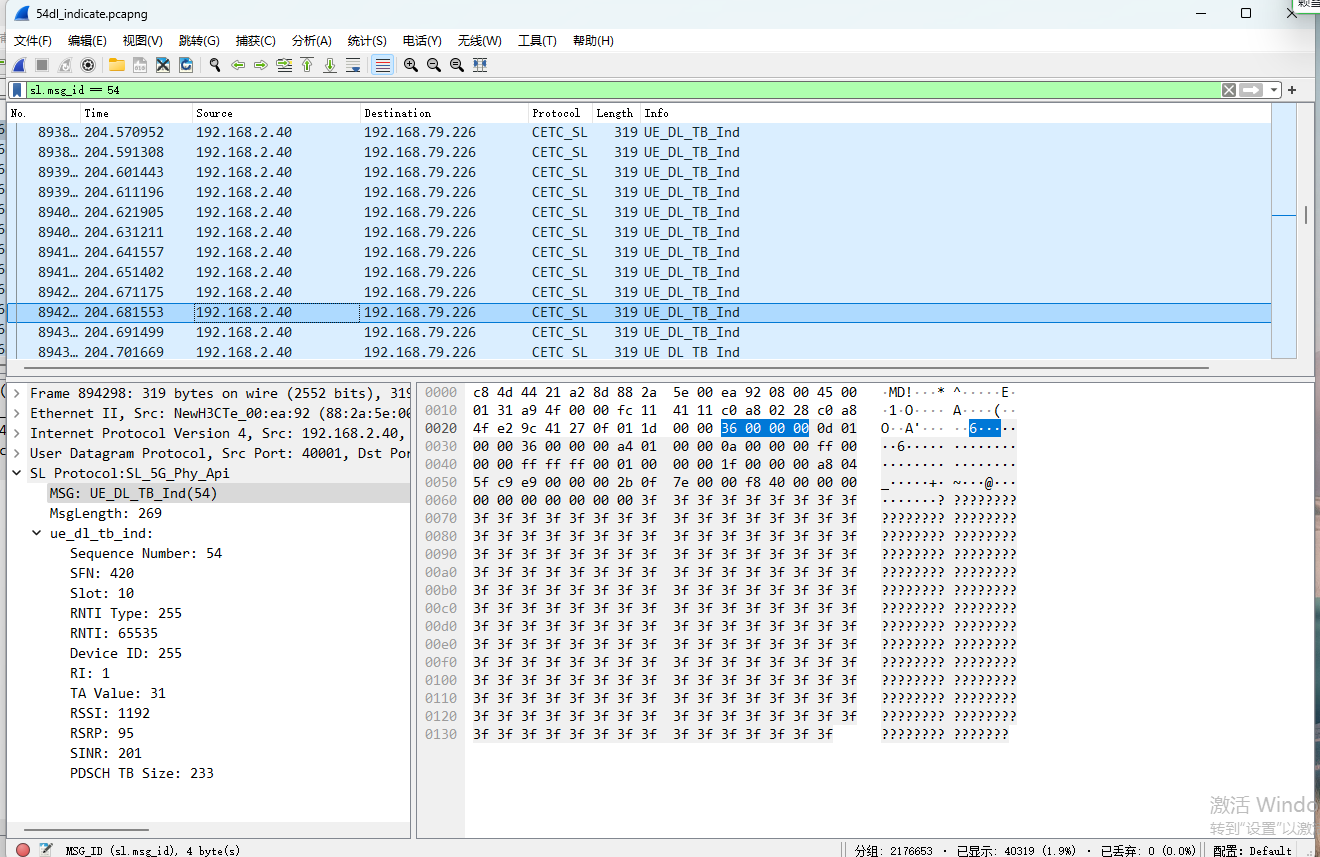Open display filter history dropdown

click(1273, 90)
